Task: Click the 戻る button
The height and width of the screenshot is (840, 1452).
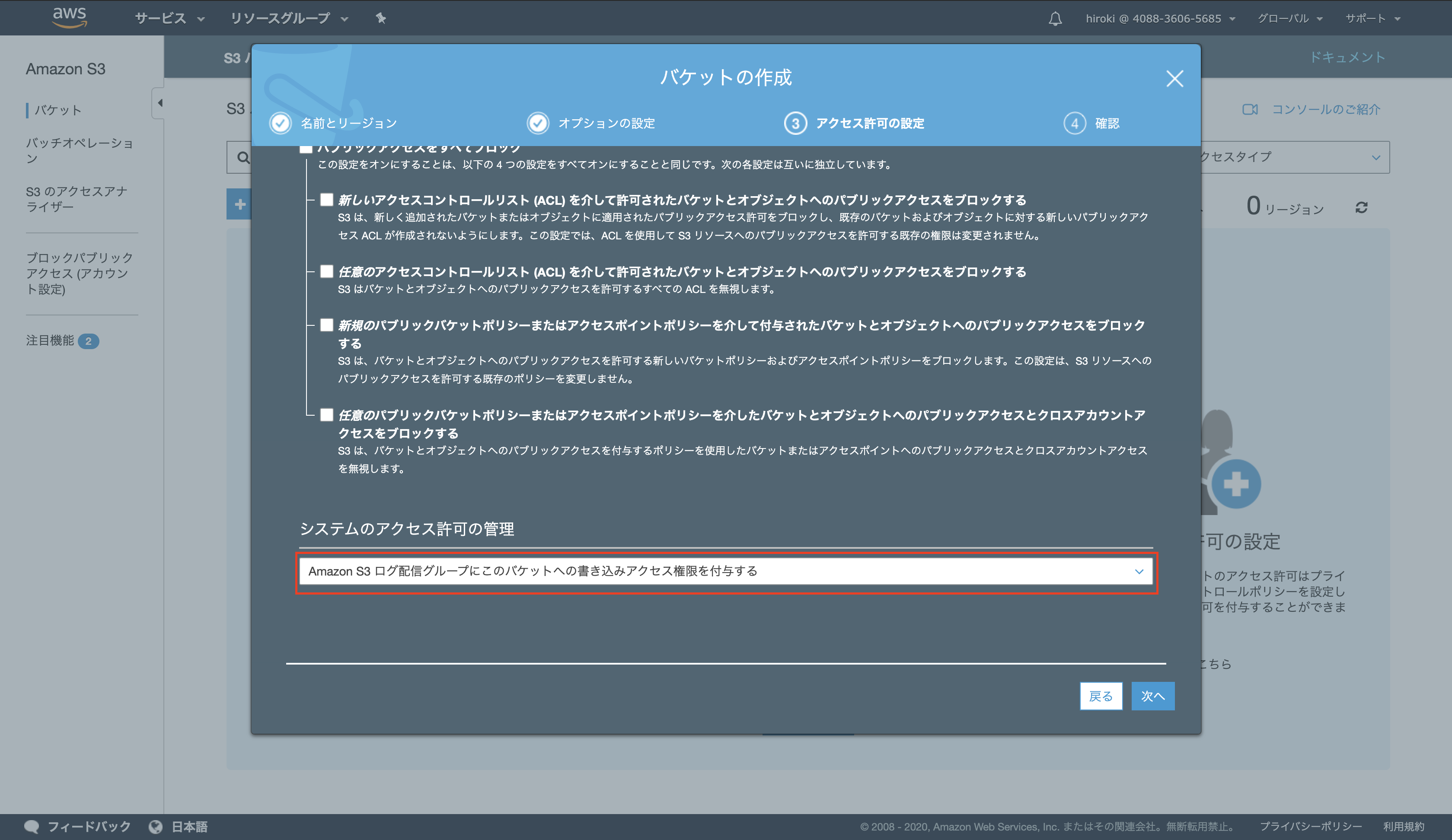Action: (1101, 696)
